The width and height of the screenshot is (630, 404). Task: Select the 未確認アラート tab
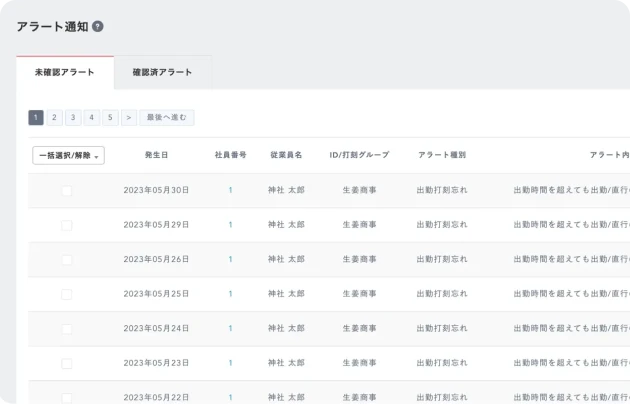pos(65,72)
